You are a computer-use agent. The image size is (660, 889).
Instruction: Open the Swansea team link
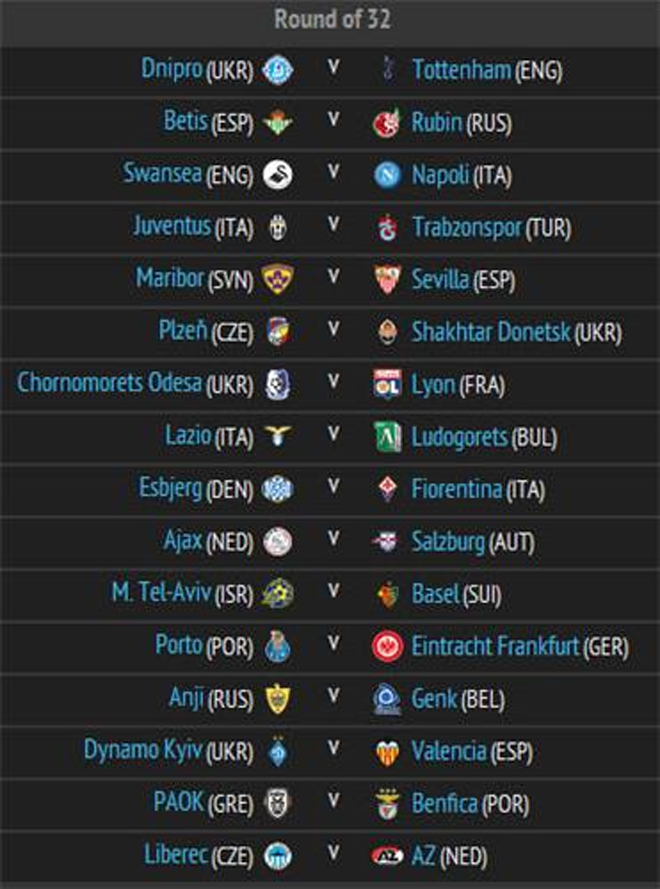click(163, 175)
